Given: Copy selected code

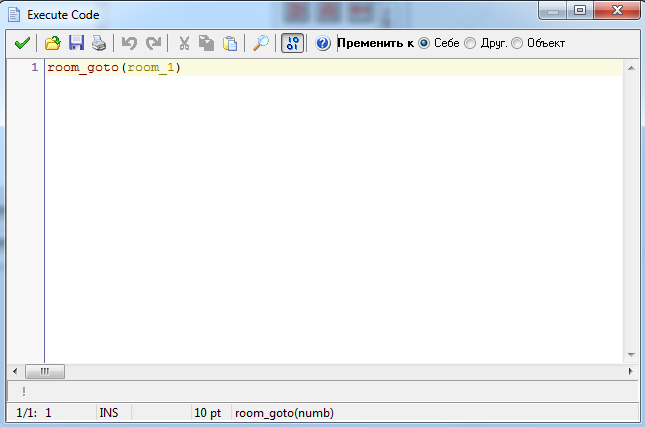Looking at the screenshot, I should [206, 43].
